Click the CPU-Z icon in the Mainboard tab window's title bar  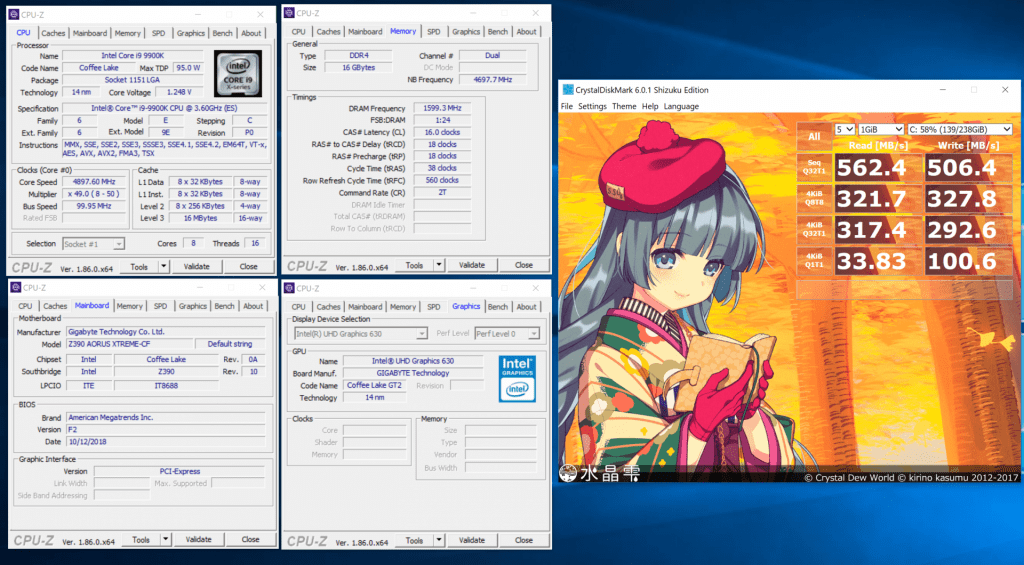click(16, 287)
